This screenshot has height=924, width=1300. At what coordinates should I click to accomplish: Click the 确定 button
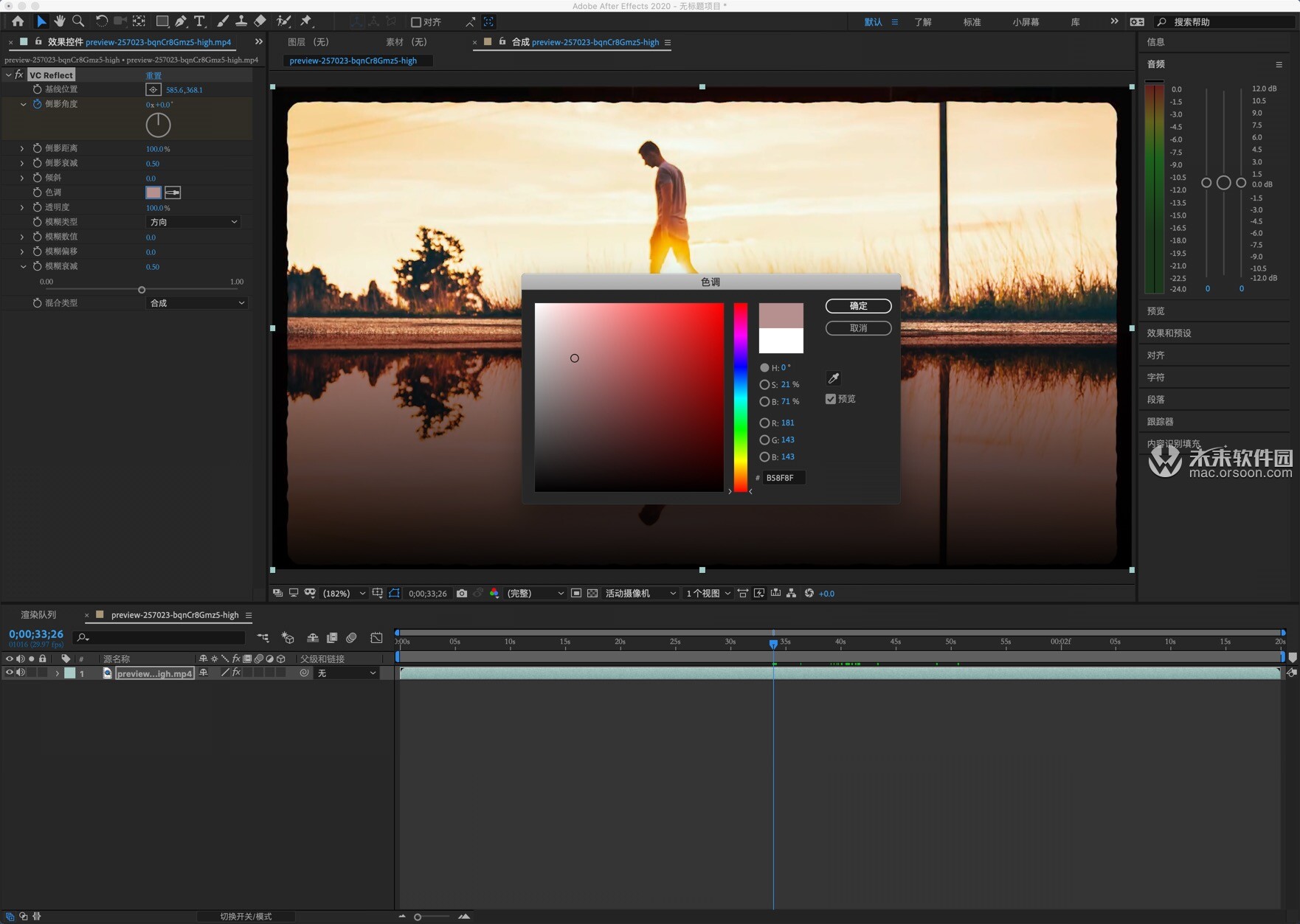pos(858,306)
